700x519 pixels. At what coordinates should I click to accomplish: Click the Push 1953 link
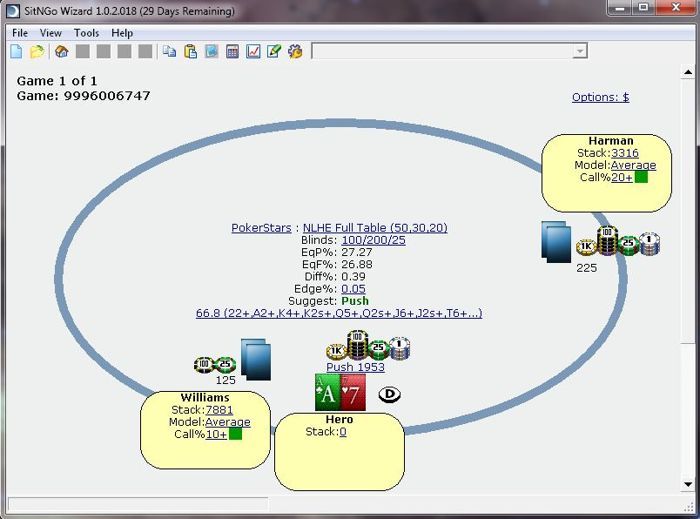tap(355, 367)
